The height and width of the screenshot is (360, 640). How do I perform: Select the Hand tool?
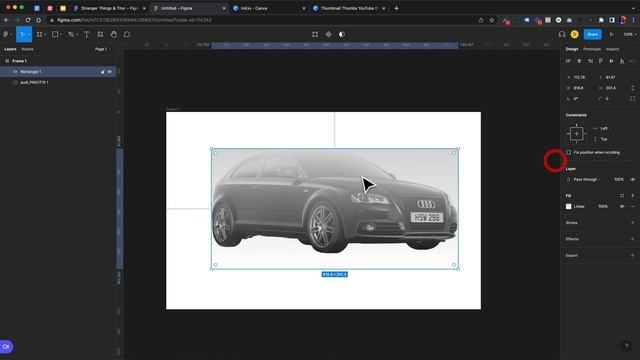click(114, 35)
